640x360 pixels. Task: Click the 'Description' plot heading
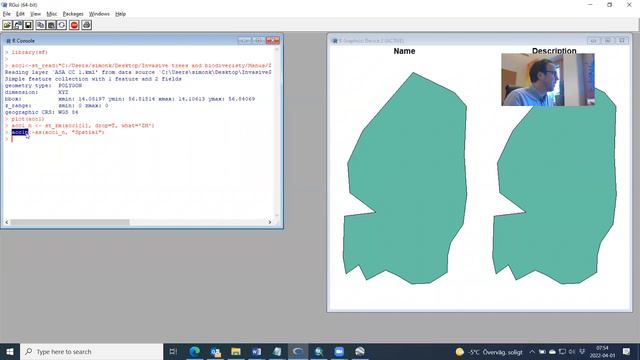point(554,51)
